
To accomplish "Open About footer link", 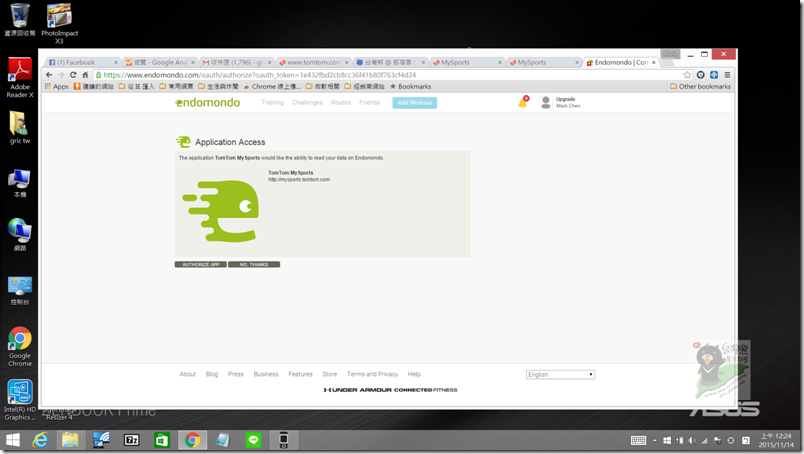I will pos(188,374).
